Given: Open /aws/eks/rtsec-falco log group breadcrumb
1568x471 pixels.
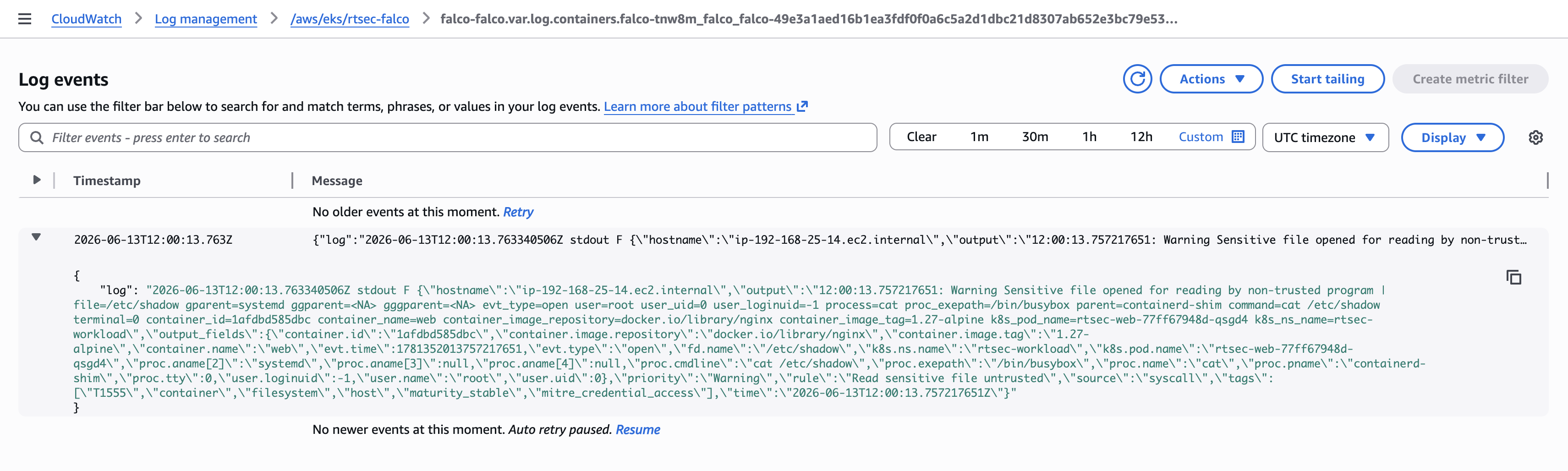Looking at the screenshot, I should (350, 19).
